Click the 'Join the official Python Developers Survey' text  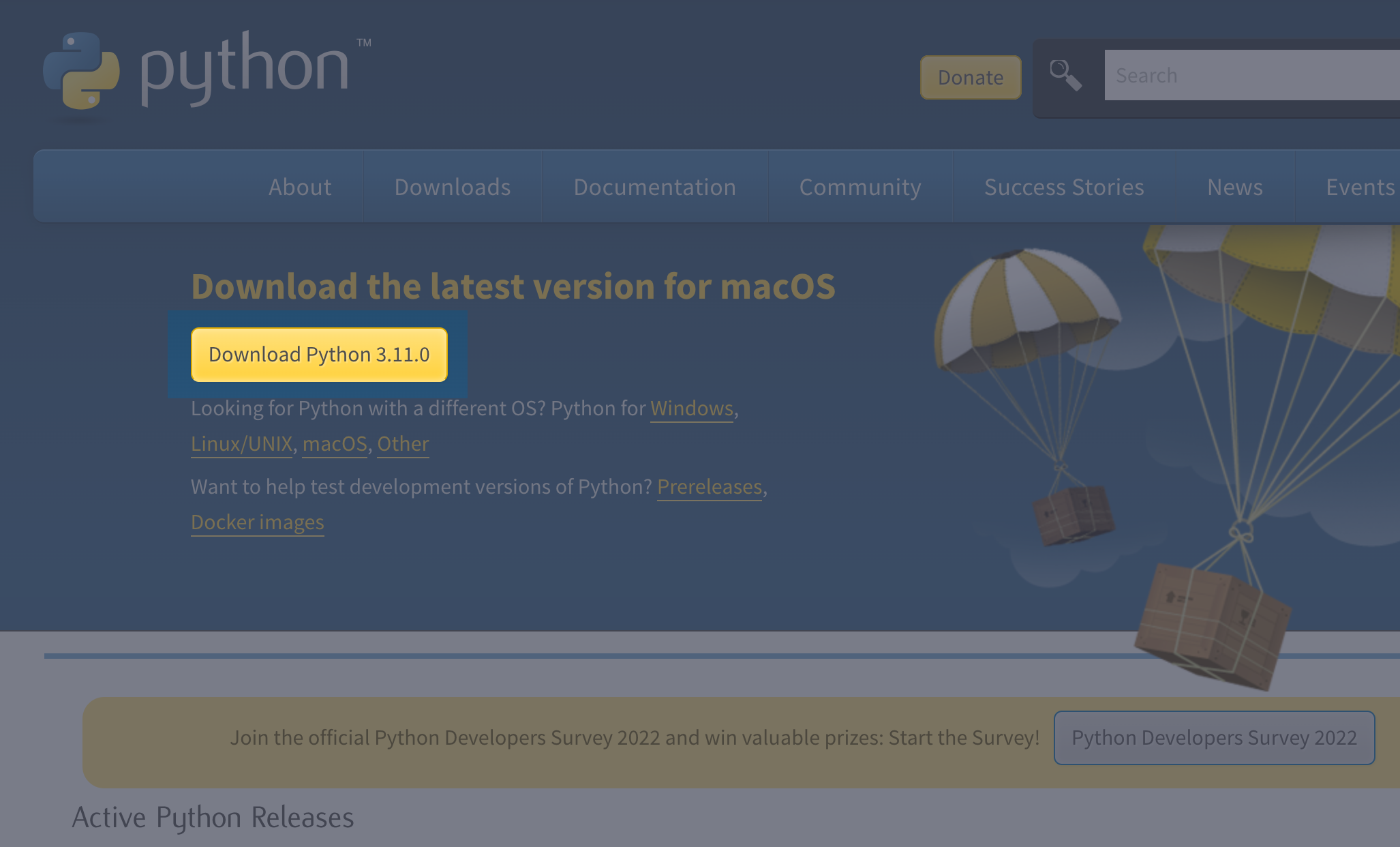(x=635, y=738)
